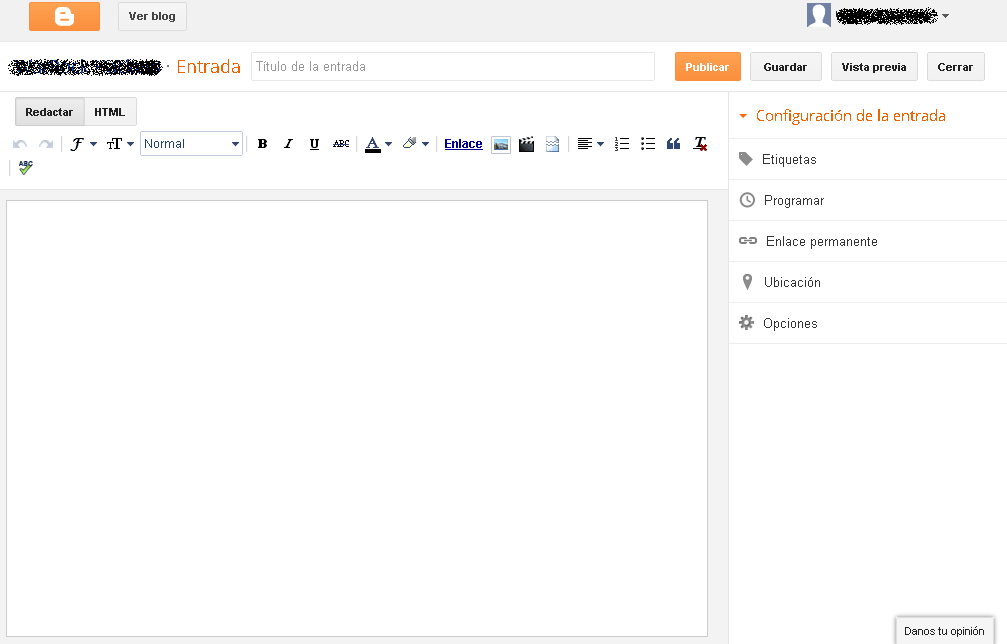This screenshot has height=644, width=1007.
Task: Open the font family dropdown
Action: (x=83, y=144)
